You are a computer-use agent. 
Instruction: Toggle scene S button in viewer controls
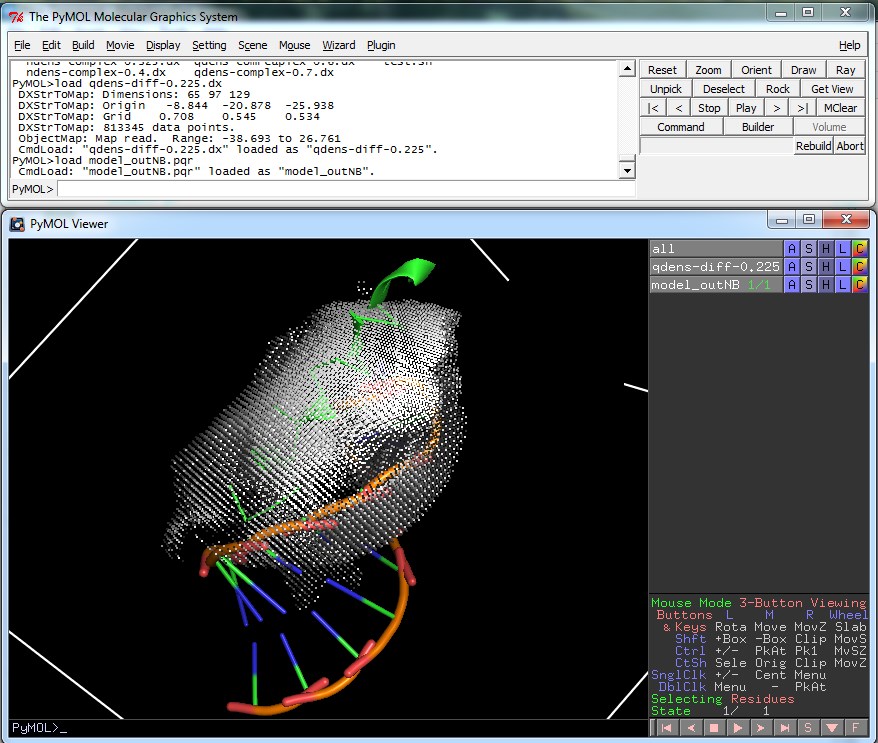[x=808, y=728]
